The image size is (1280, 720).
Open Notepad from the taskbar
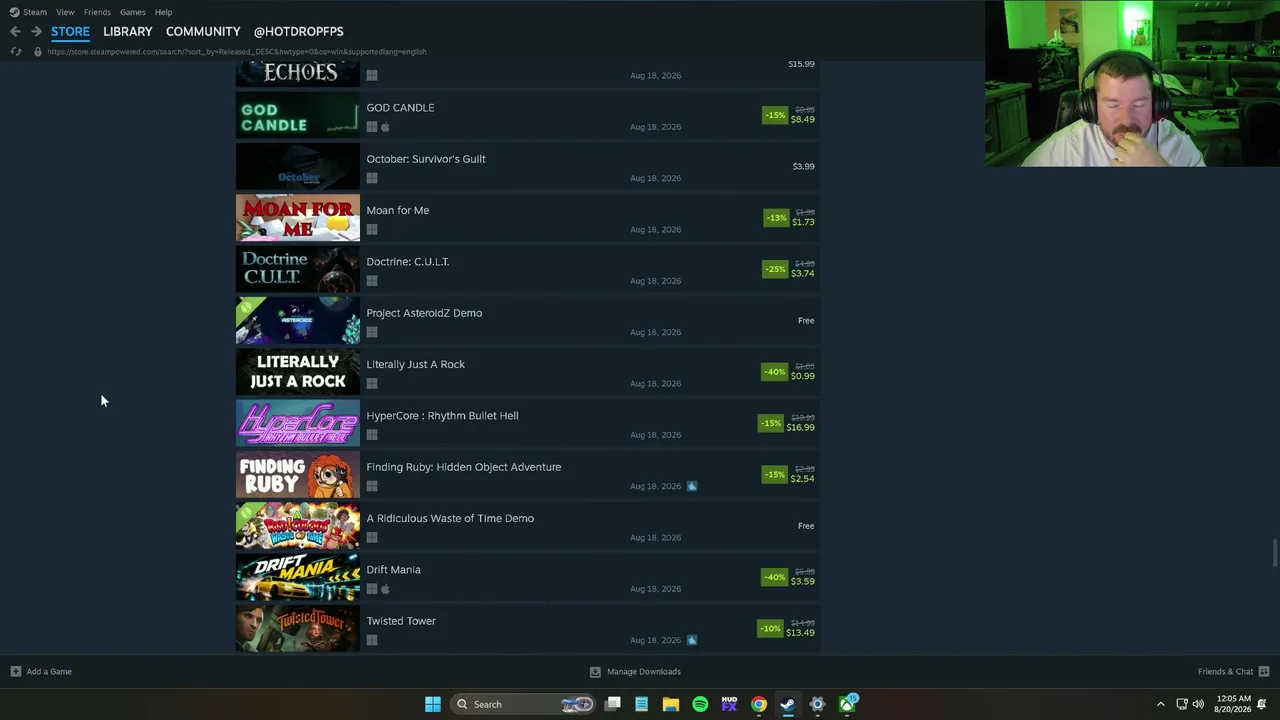click(642, 704)
